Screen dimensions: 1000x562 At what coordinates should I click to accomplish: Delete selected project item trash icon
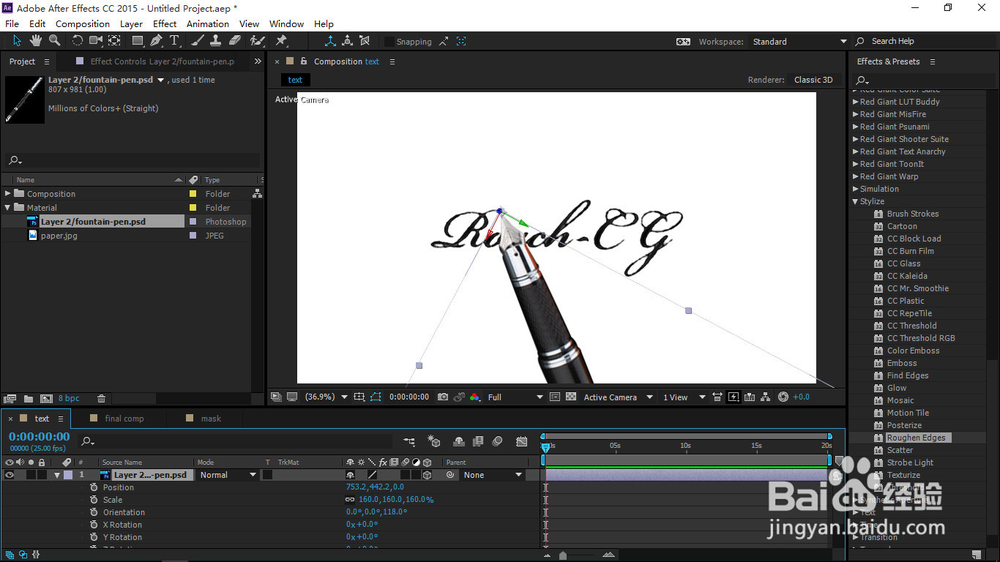tap(101, 399)
